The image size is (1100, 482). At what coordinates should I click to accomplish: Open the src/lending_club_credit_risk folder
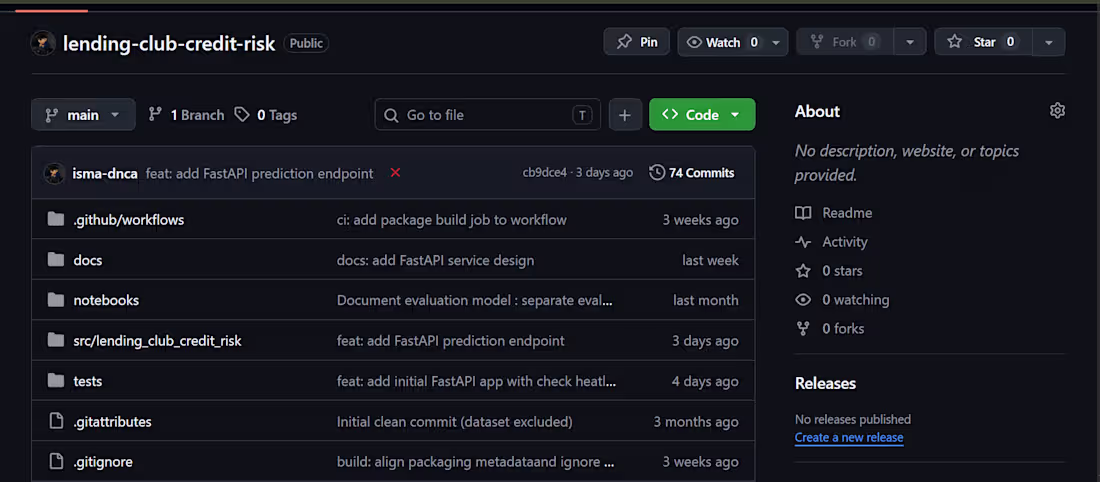(x=157, y=341)
